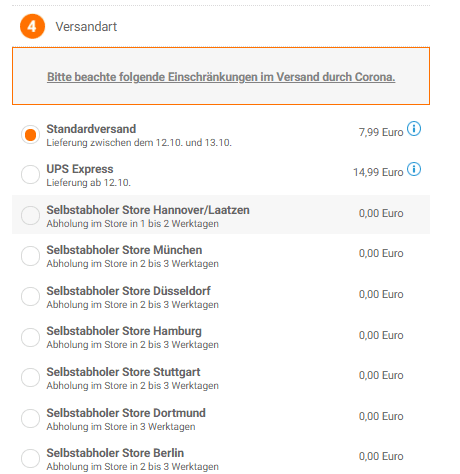Open the Corona shipping restrictions link
Viewport: 460px width, 474px height.
click(221, 77)
